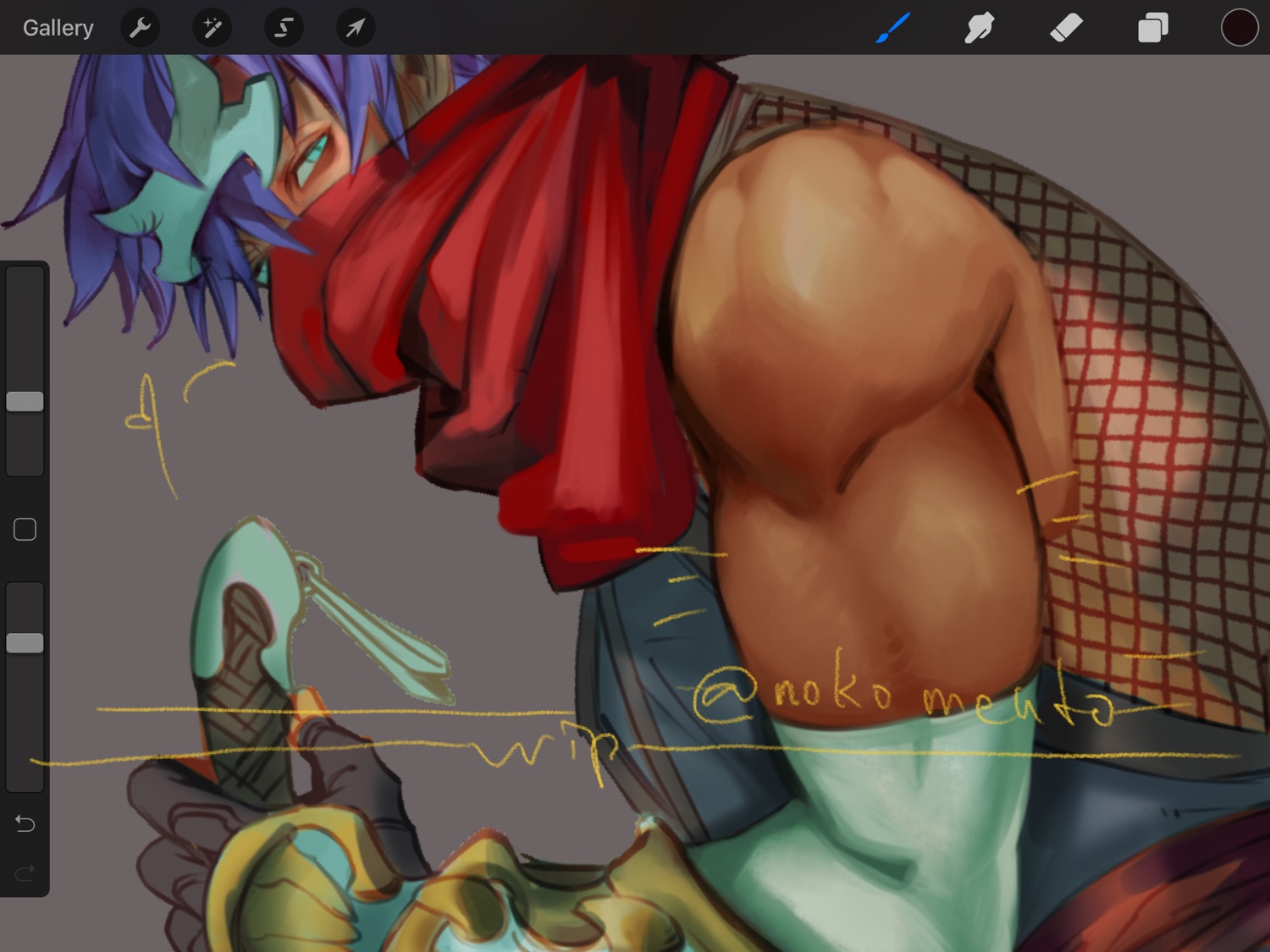Open the Gallery view
Viewport: 1270px width, 952px height.
pyautogui.click(x=58, y=28)
